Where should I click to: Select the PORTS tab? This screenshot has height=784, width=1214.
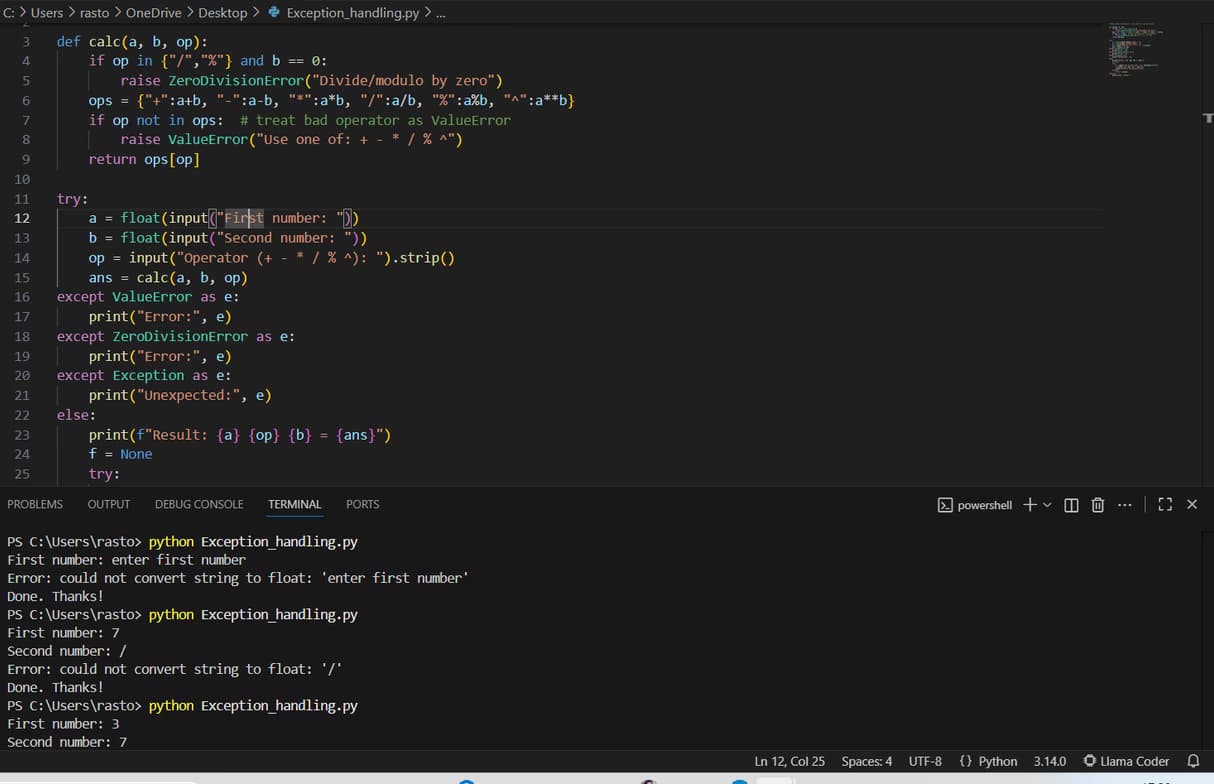point(362,504)
